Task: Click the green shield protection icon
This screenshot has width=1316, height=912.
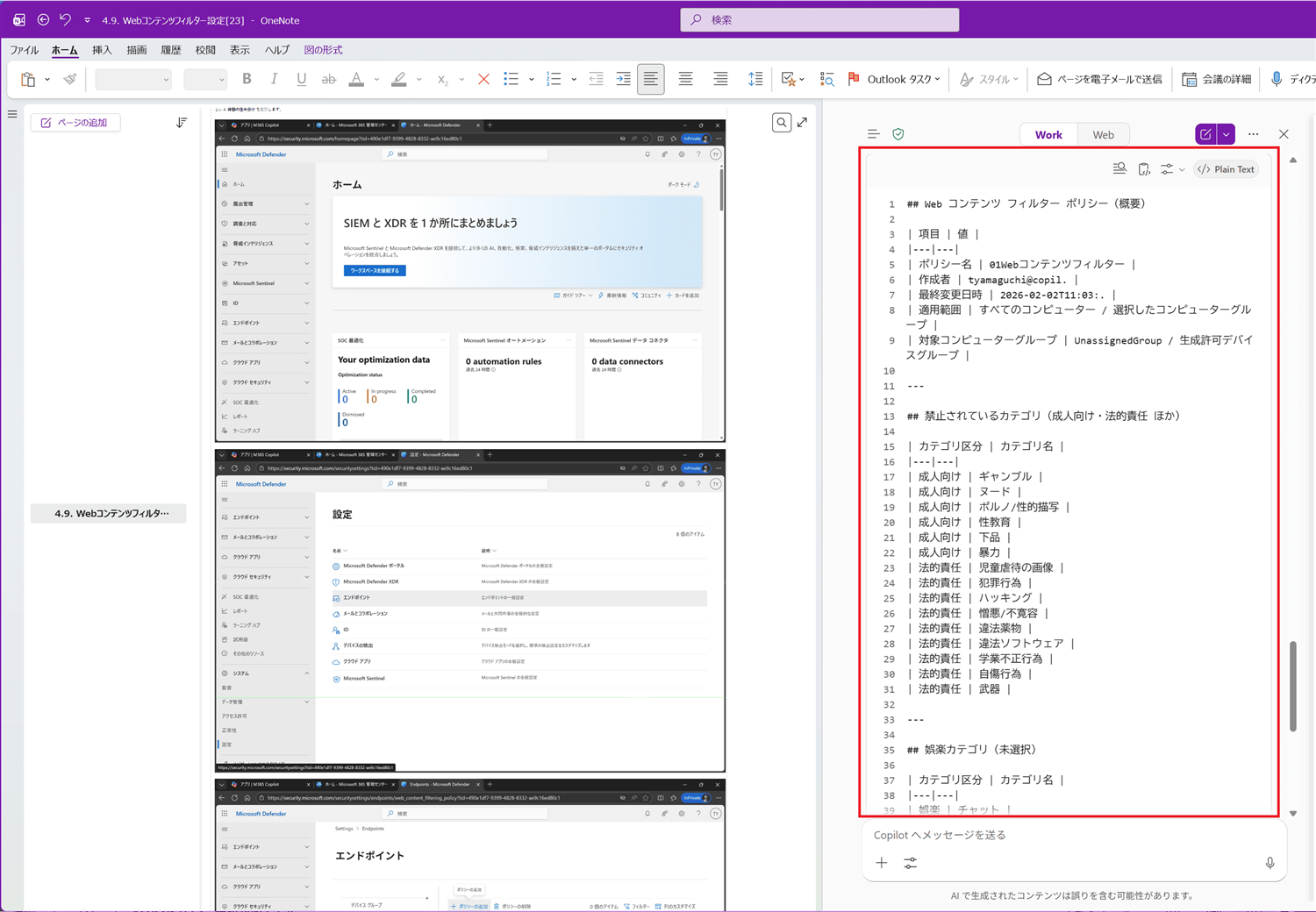Action: (898, 134)
